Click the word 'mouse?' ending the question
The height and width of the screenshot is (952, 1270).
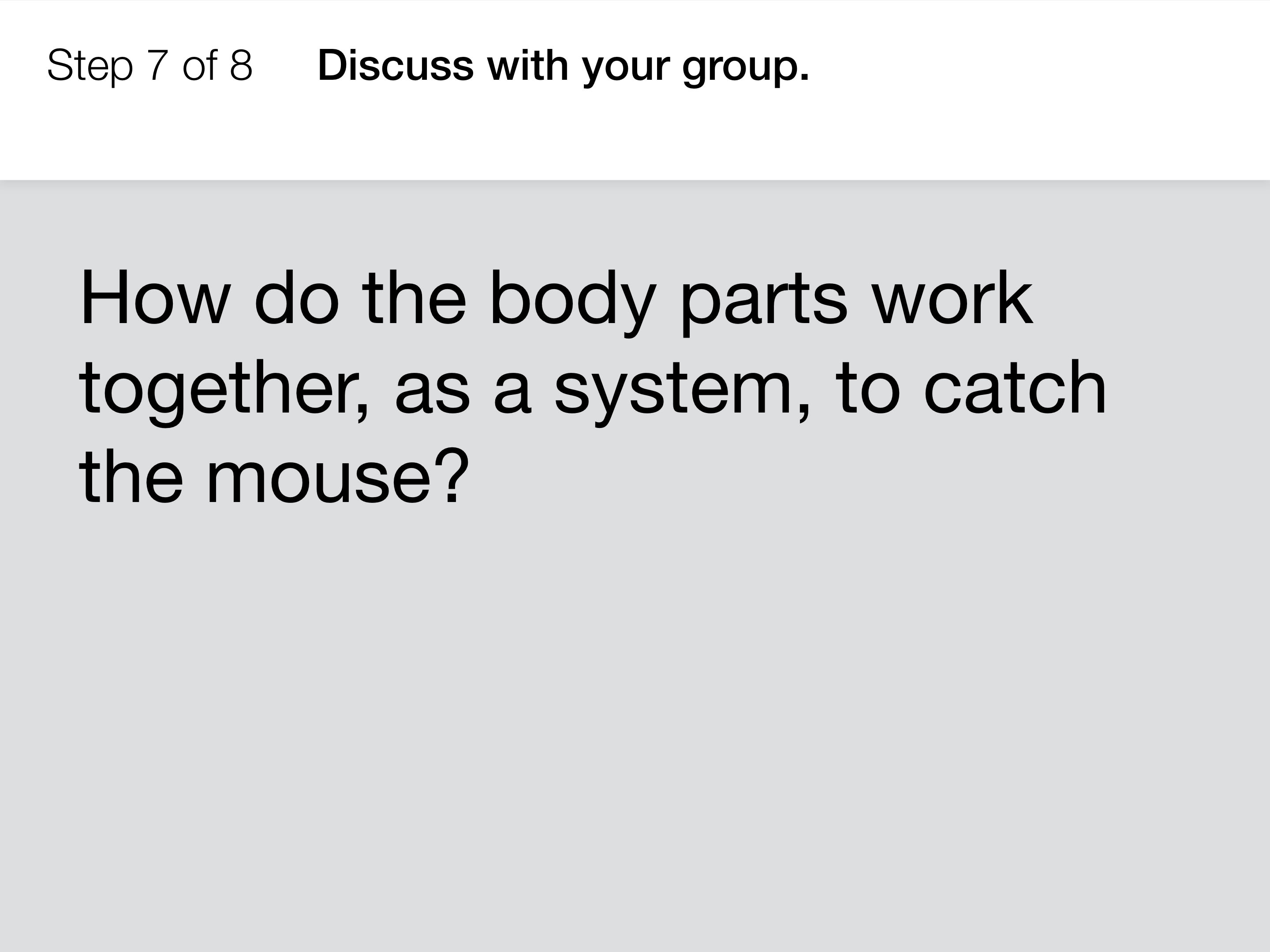(x=338, y=477)
